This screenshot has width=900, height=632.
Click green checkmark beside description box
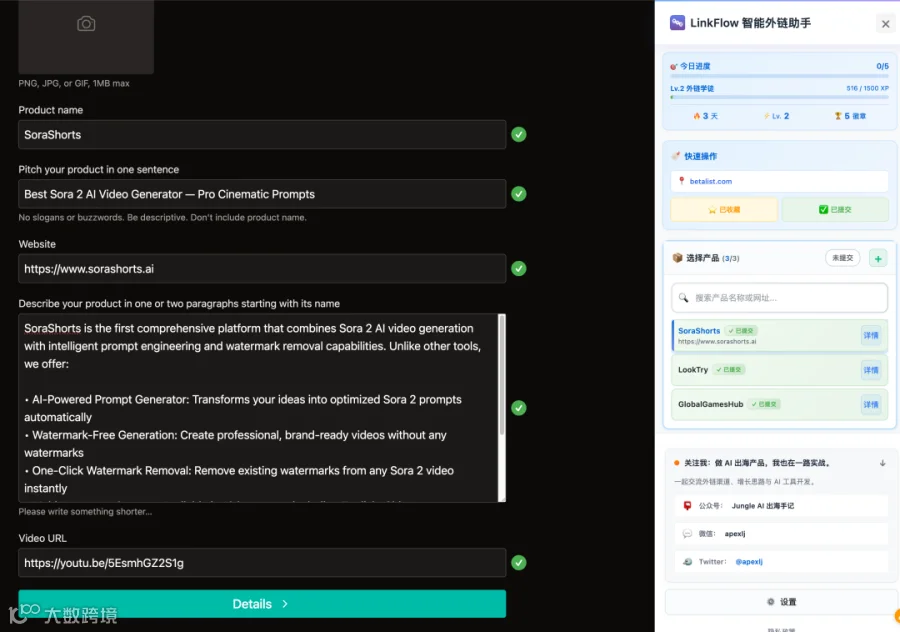[x=519, y=408]
